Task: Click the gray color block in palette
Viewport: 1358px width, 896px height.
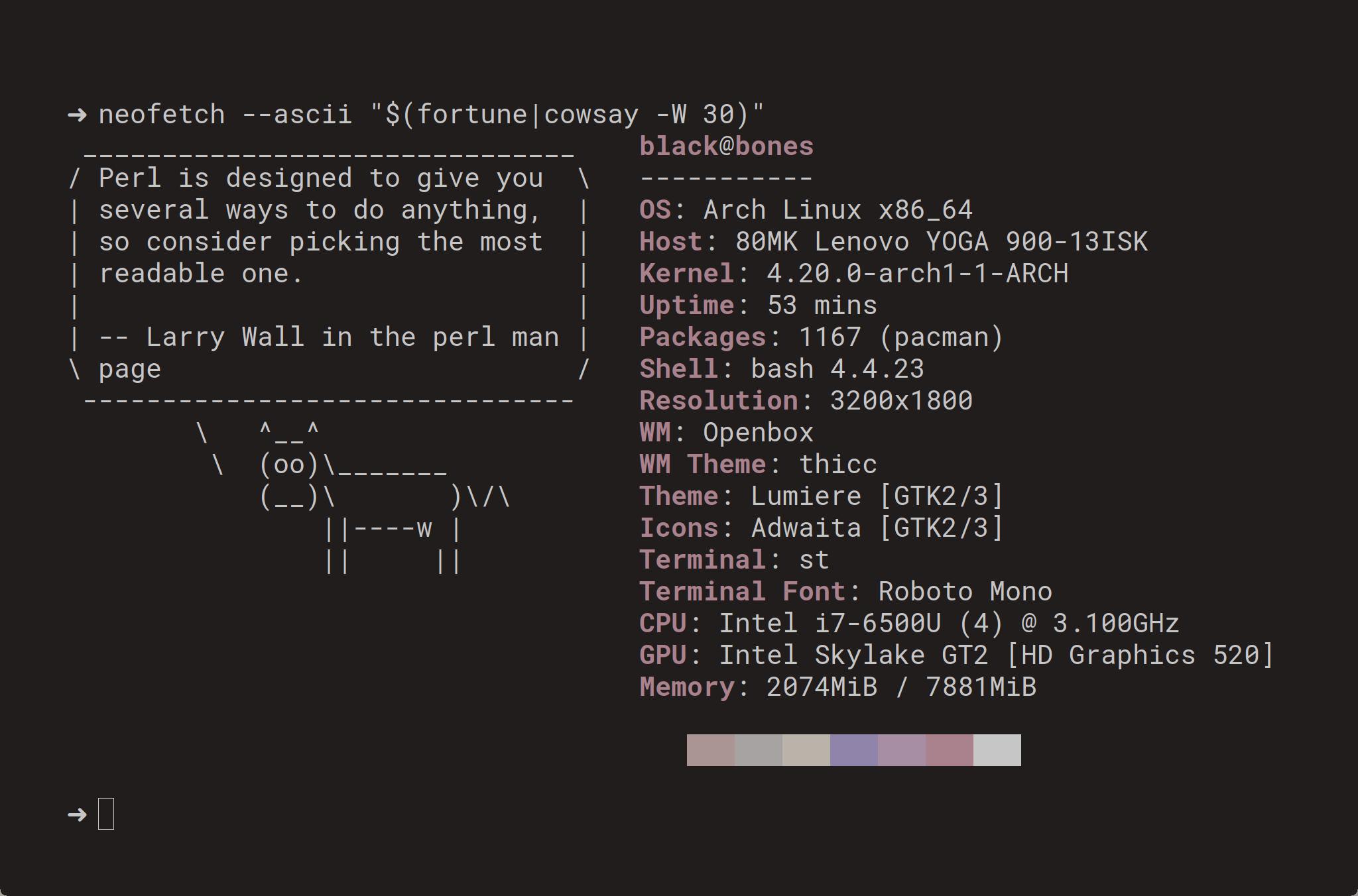Action: tap(759, 750)
